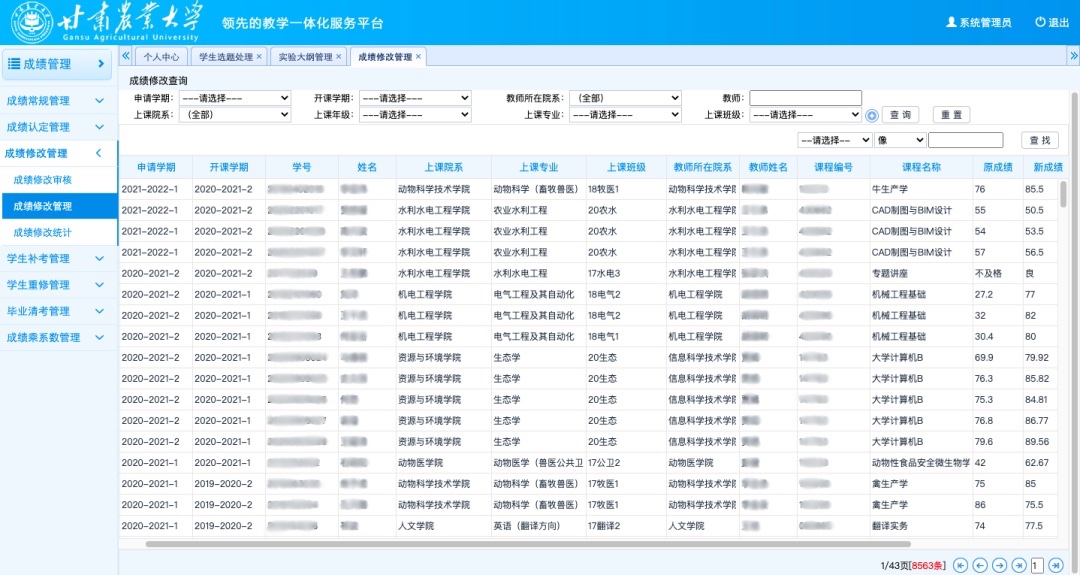Open the 申请学期 dropdown
1080x575 pixels.
[x=234, y=98]
